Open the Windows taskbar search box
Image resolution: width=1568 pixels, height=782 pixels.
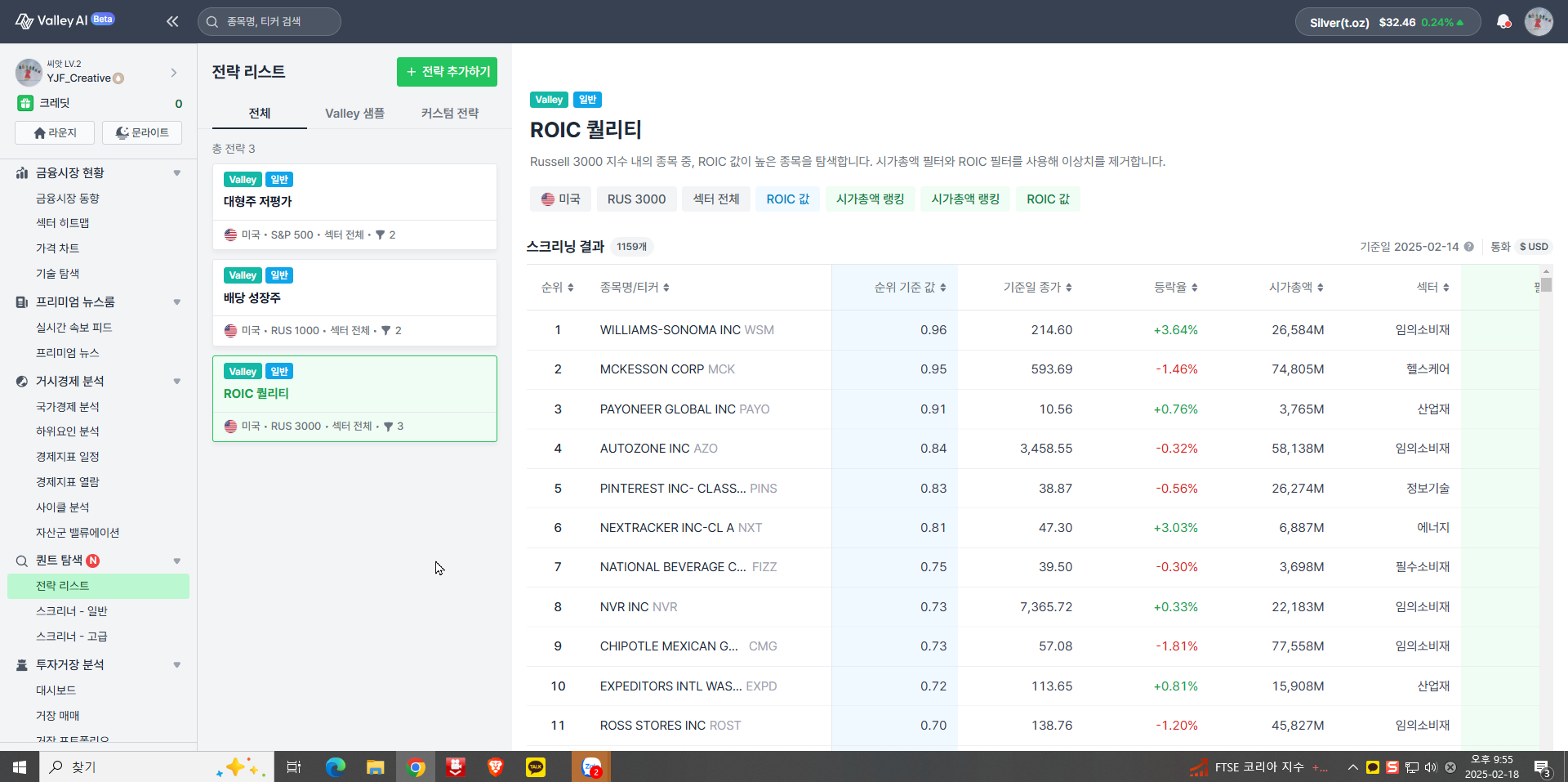(x=155, y=767)
